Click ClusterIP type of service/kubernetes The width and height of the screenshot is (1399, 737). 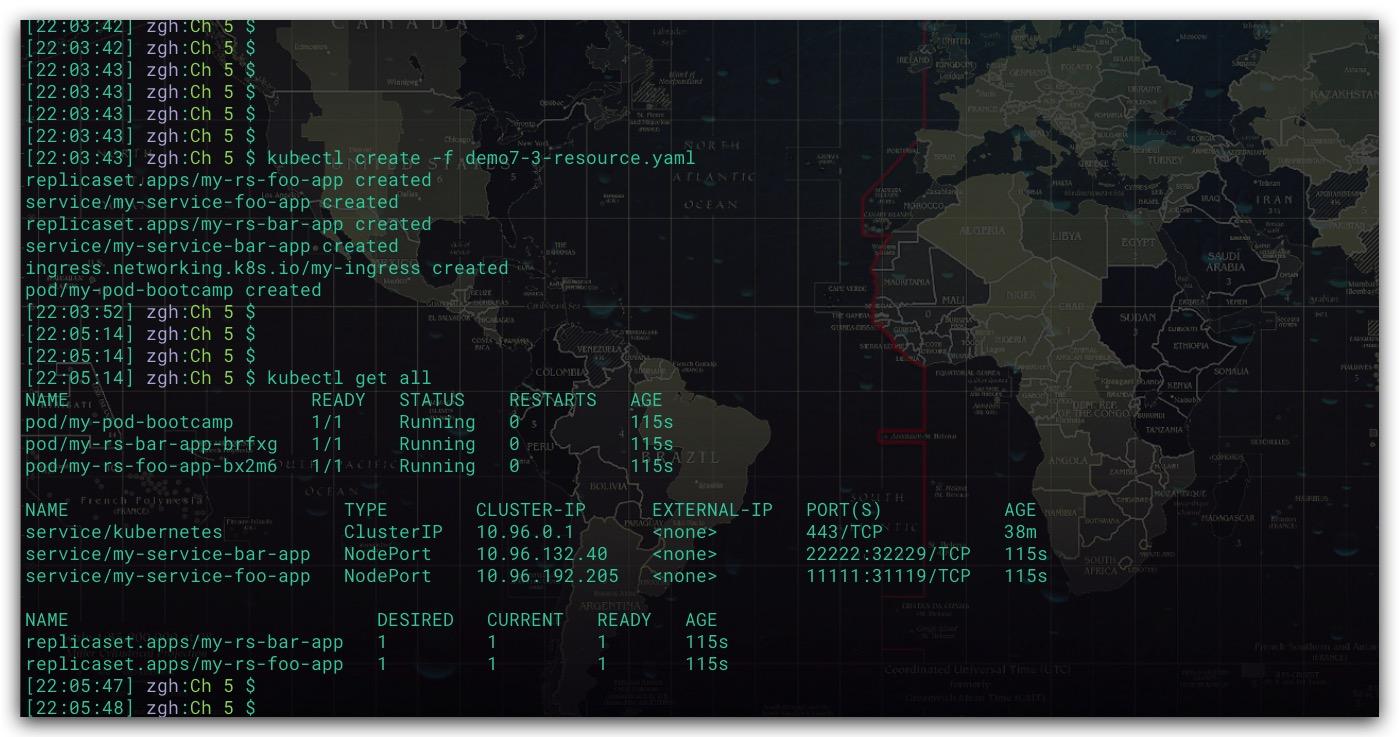[393, 532]
